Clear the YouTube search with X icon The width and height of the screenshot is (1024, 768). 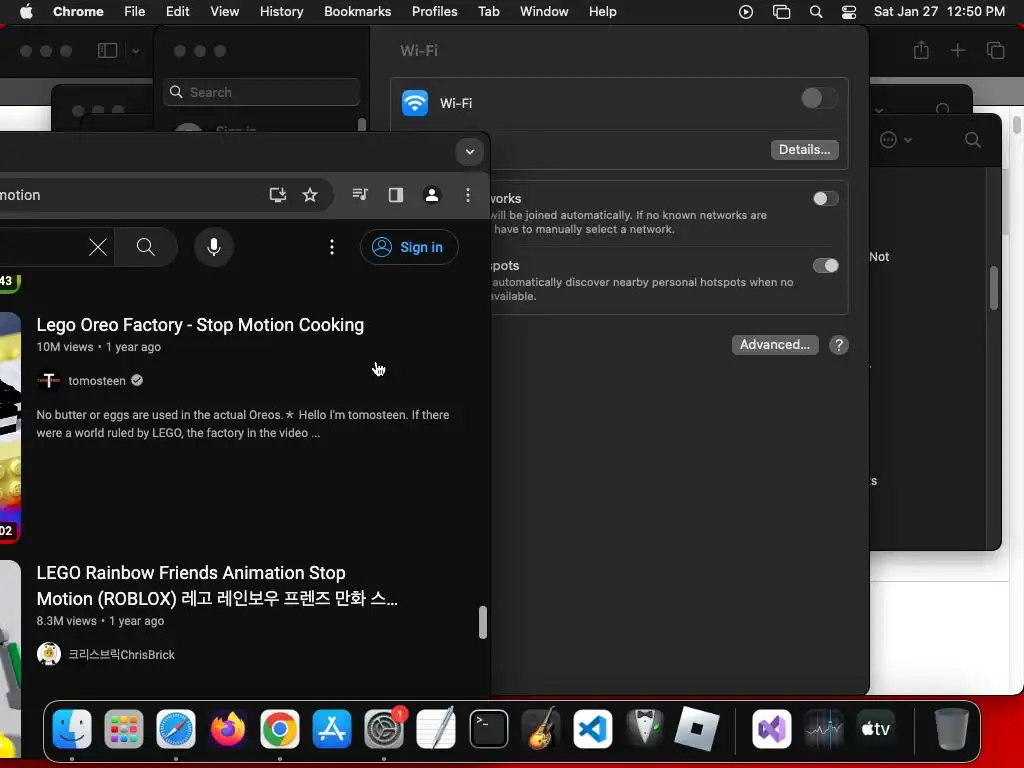98,247
